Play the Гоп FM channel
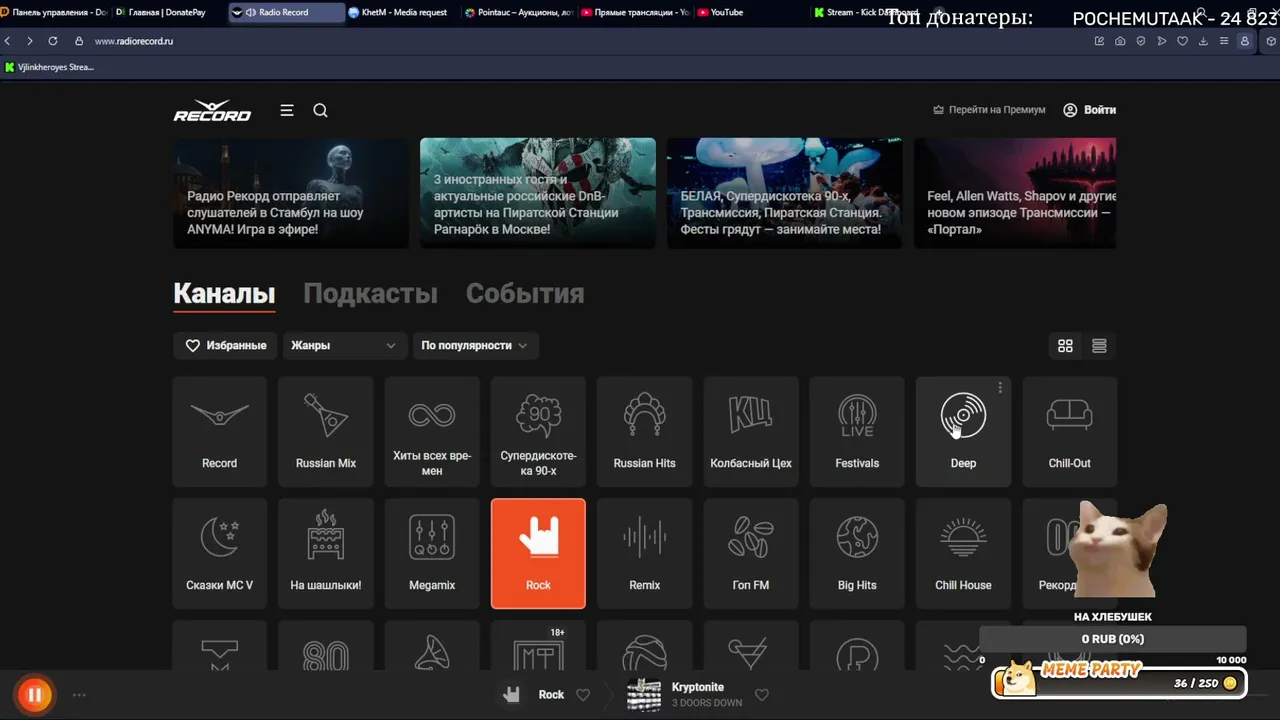This screenshot has height=720, width=1280. [751, 553]
